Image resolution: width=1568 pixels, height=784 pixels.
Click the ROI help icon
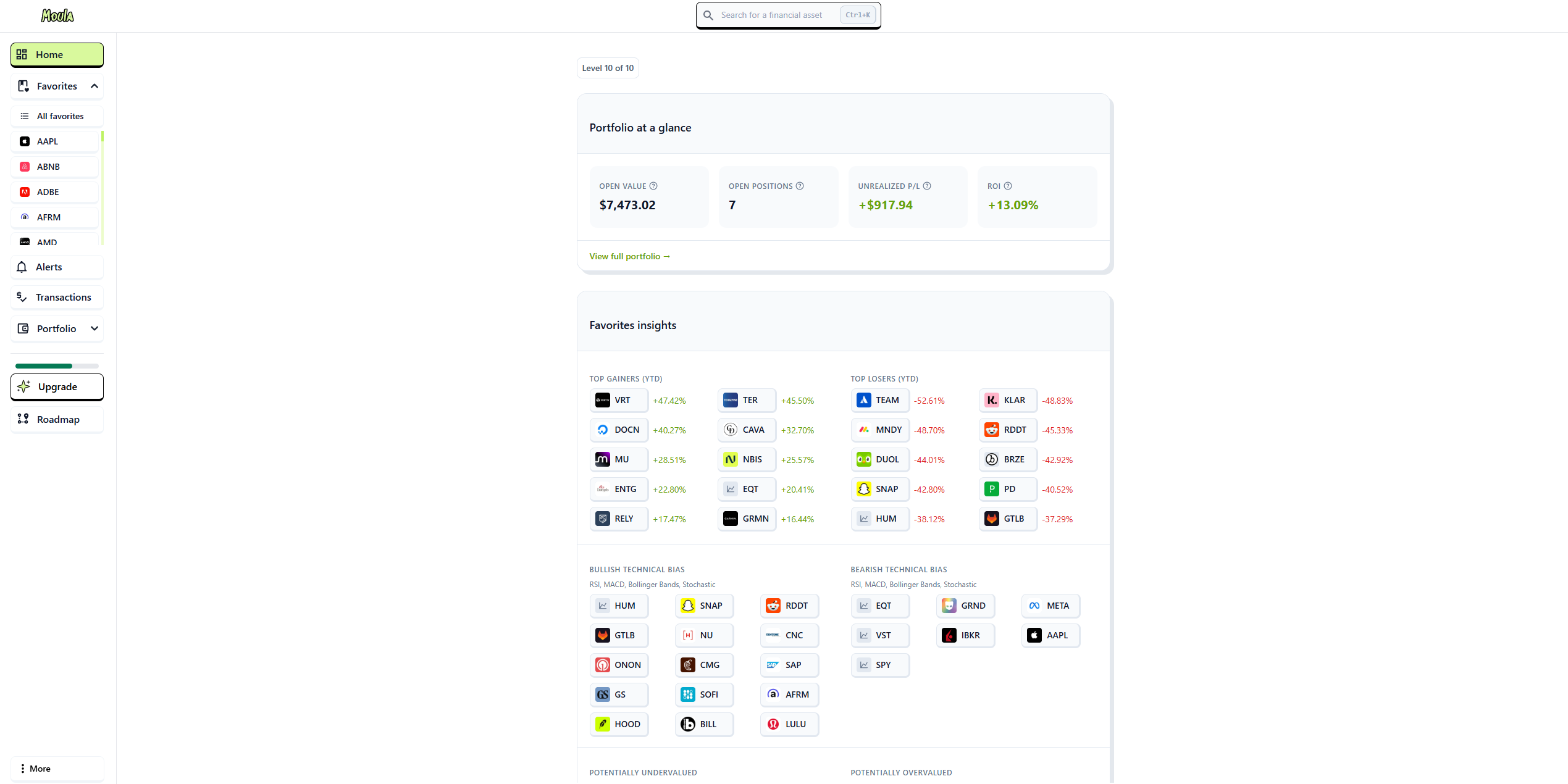[x=1008, y=186]
